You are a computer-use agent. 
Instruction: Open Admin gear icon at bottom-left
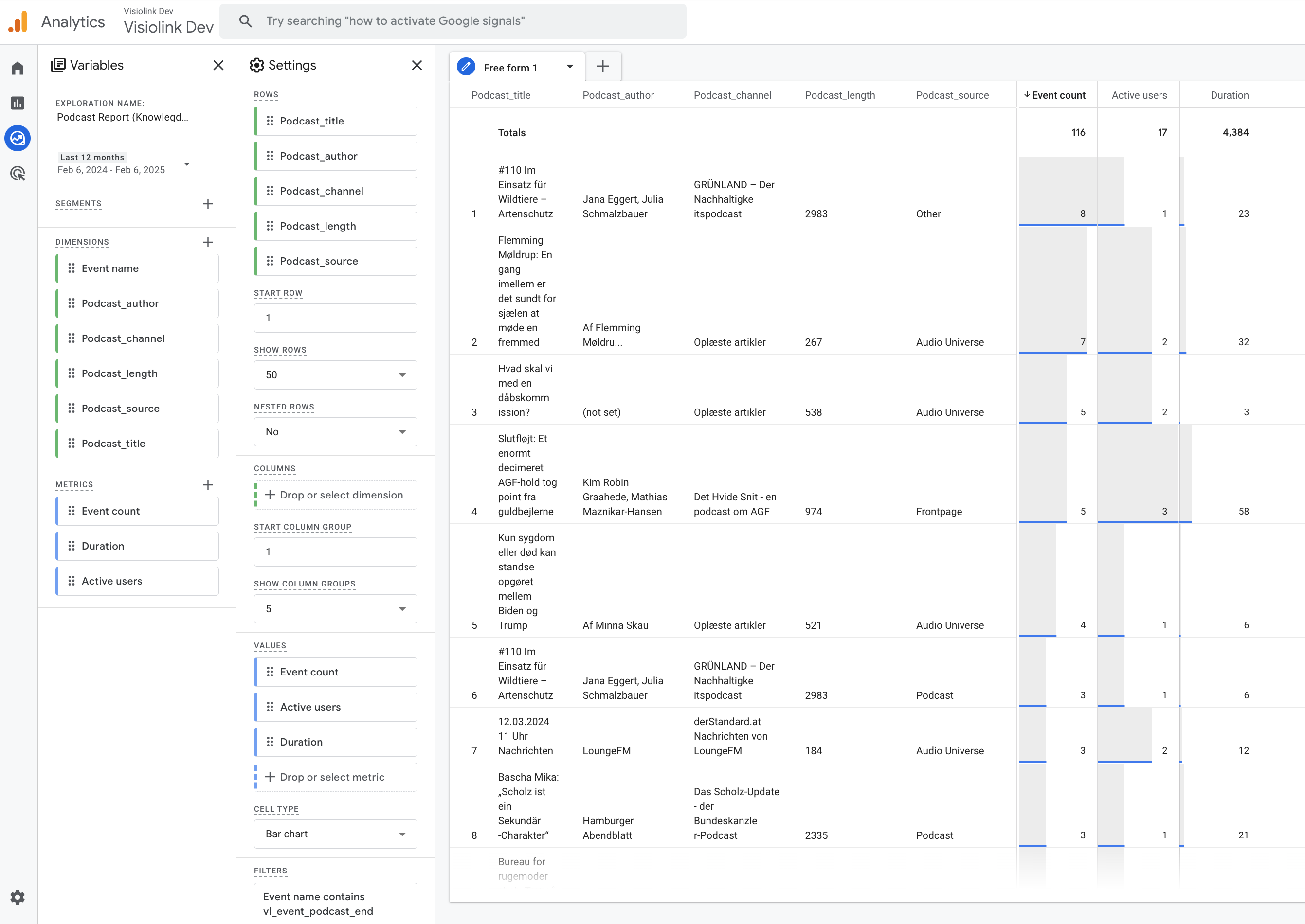pos(18,897)
